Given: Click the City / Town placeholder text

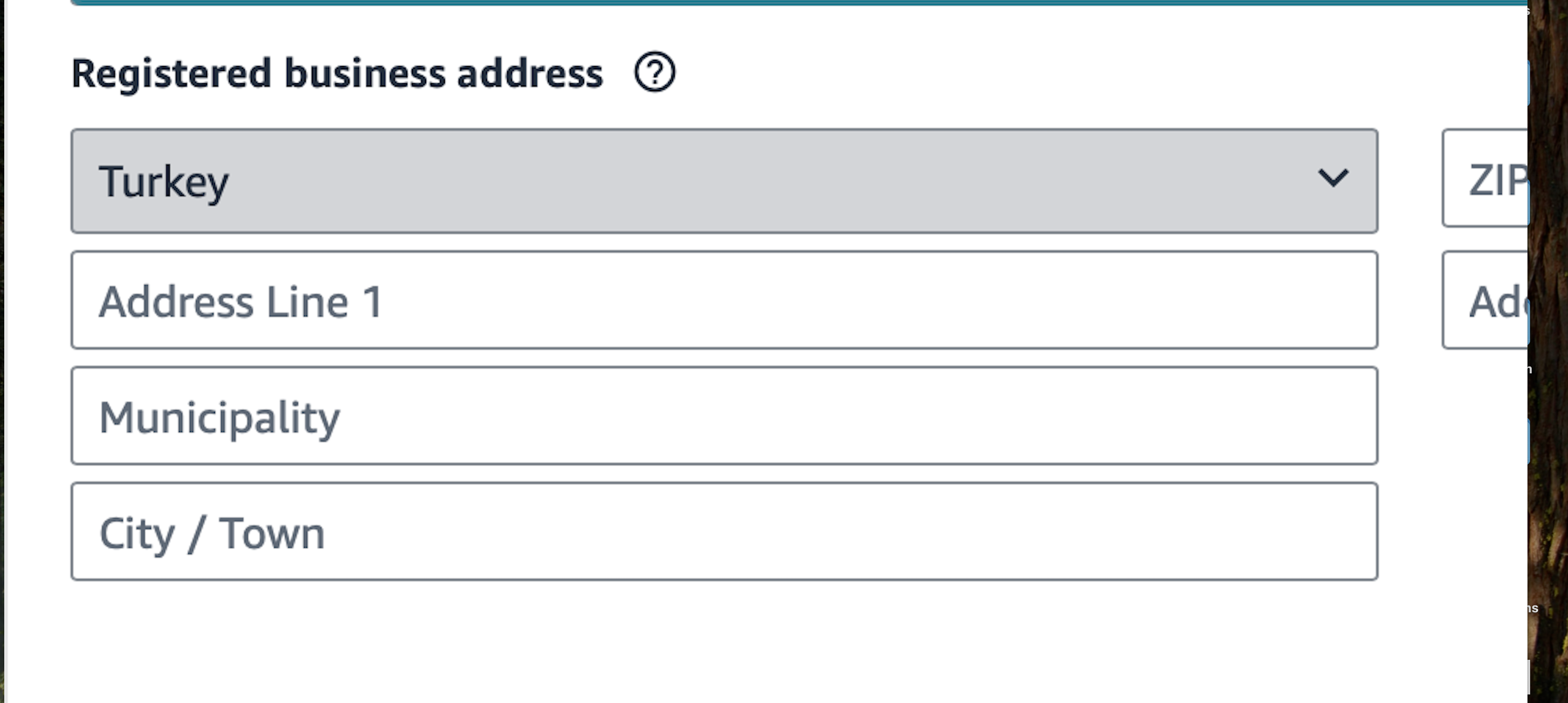Looking at the screenshot, I should pos(212,534).
